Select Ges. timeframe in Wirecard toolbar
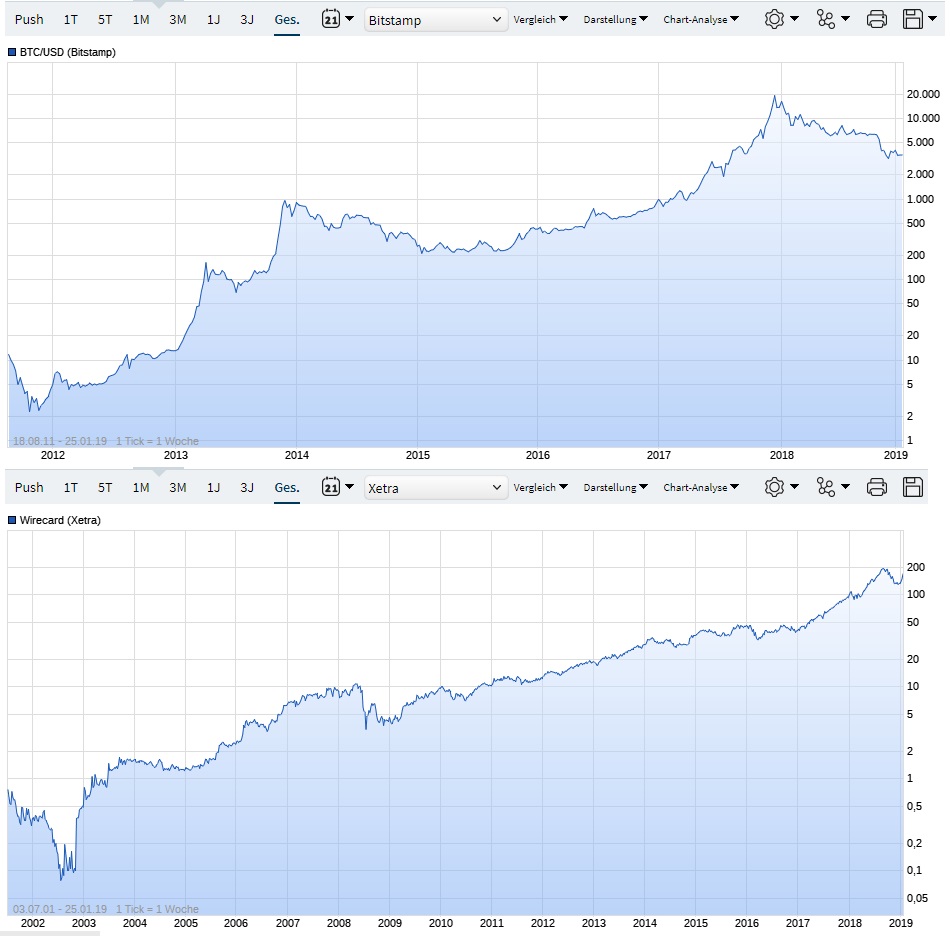Viewport: 950px width, 936px height. click(x=287, y=487)
